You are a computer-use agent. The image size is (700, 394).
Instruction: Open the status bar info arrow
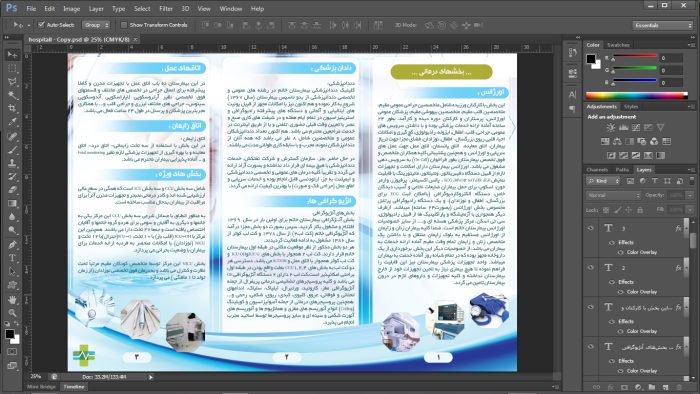(x=151, y=377)
